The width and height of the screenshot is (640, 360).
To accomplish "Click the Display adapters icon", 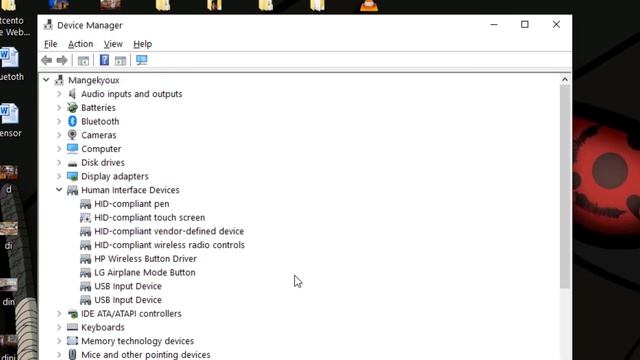I will coord(72,176).
